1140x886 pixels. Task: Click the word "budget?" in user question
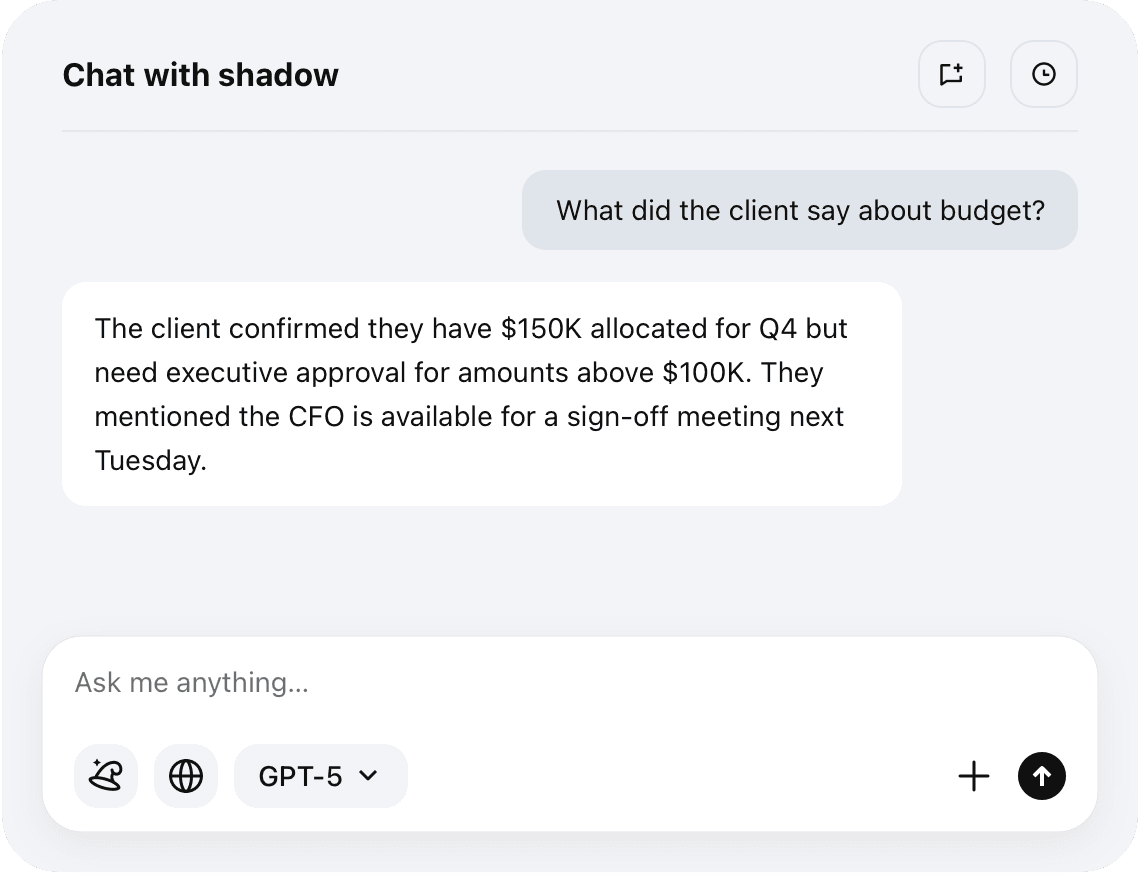pos(992,211)
